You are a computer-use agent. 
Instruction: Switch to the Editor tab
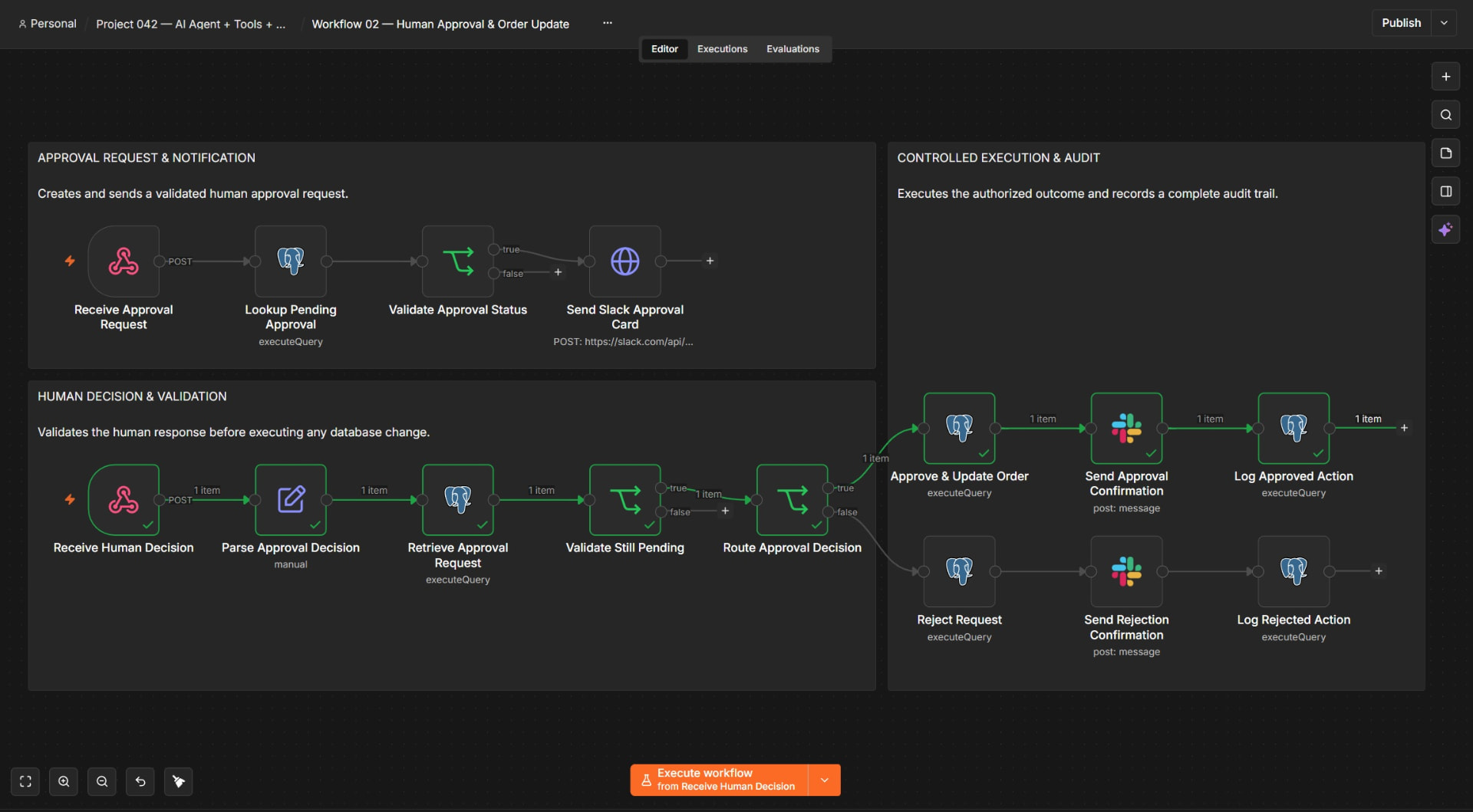[664, 49]
